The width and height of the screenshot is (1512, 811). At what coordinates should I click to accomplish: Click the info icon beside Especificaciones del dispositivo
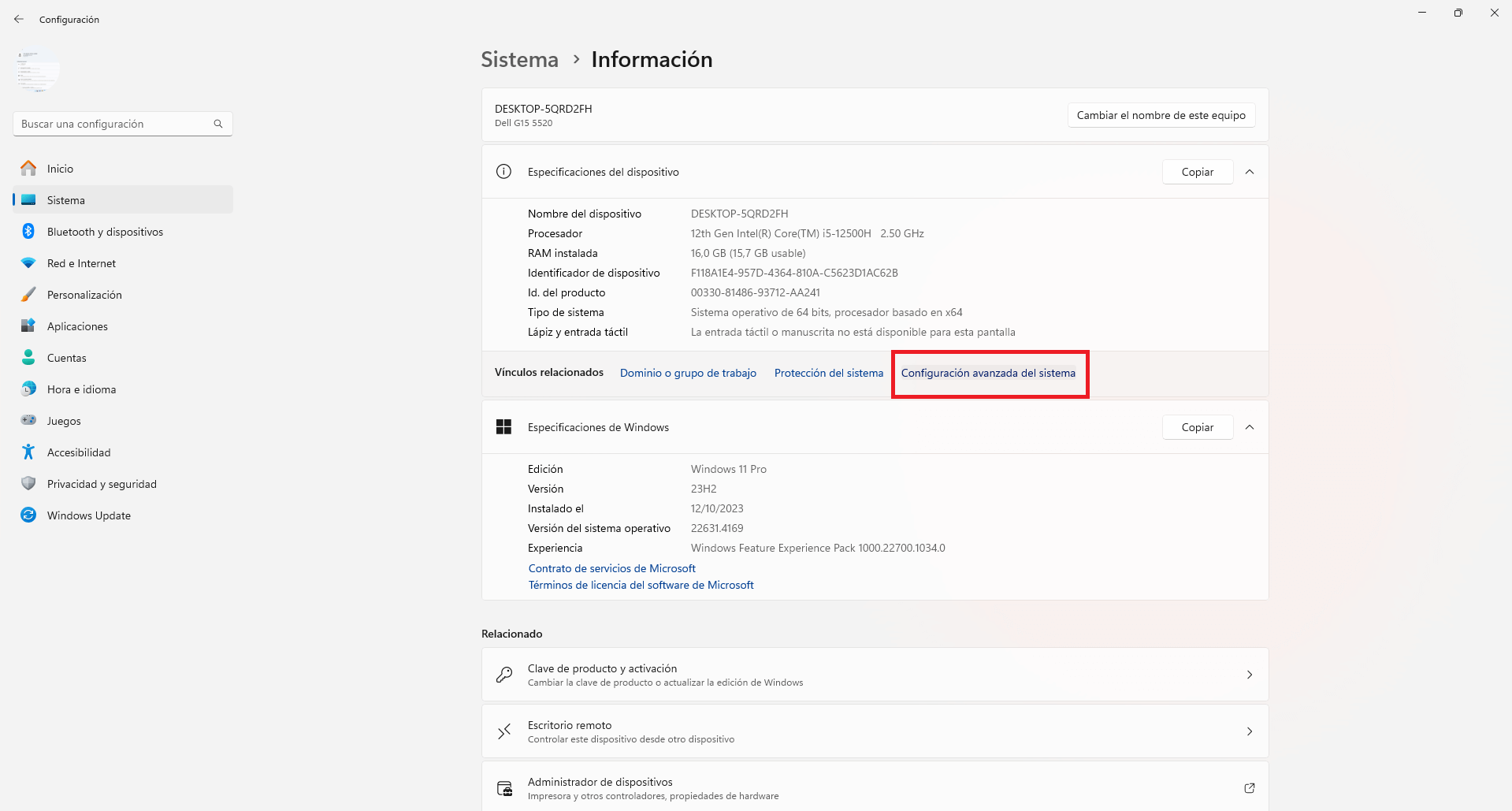click(503, 172)
